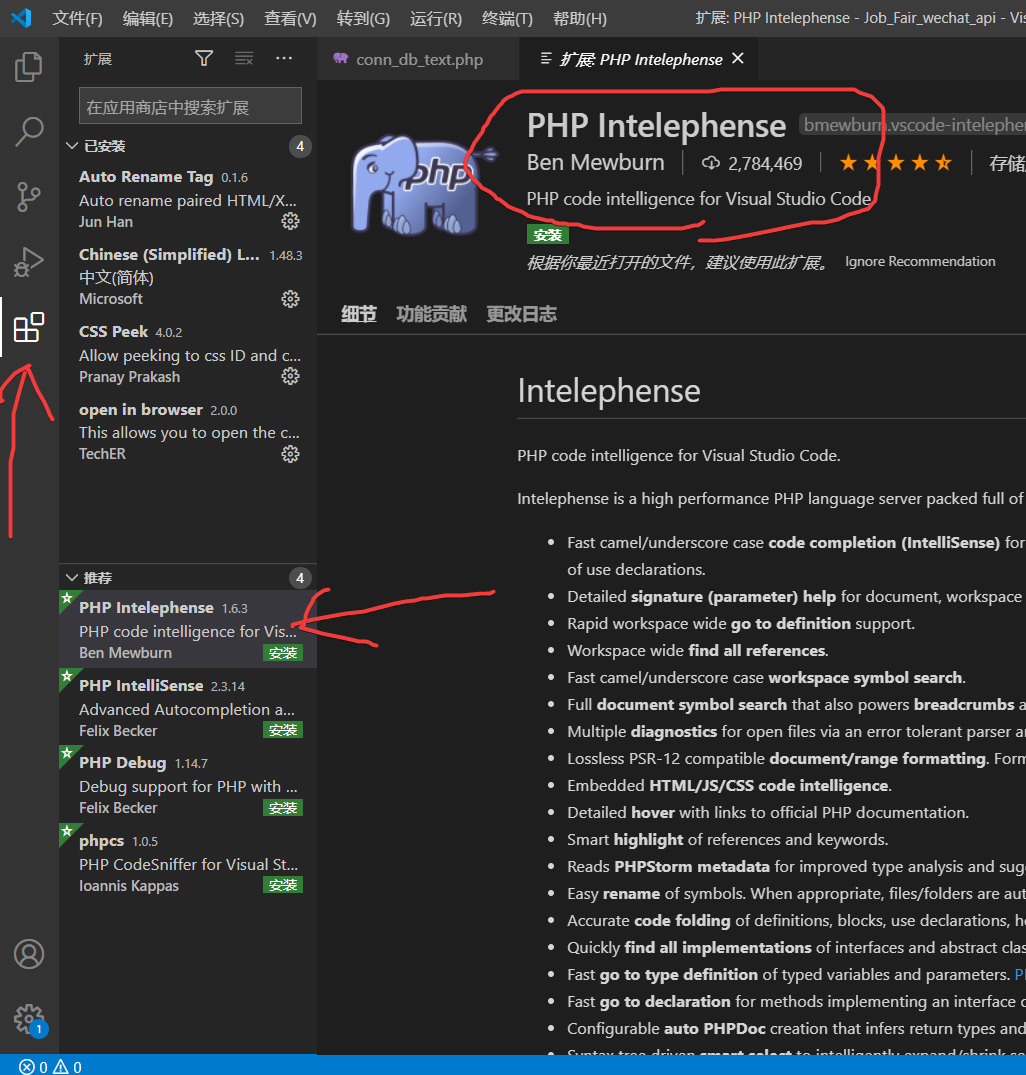This screenshot has width=1026, height=1075.
Task: Click the errors and warnings status indicator
Action: coord(51,1067)
